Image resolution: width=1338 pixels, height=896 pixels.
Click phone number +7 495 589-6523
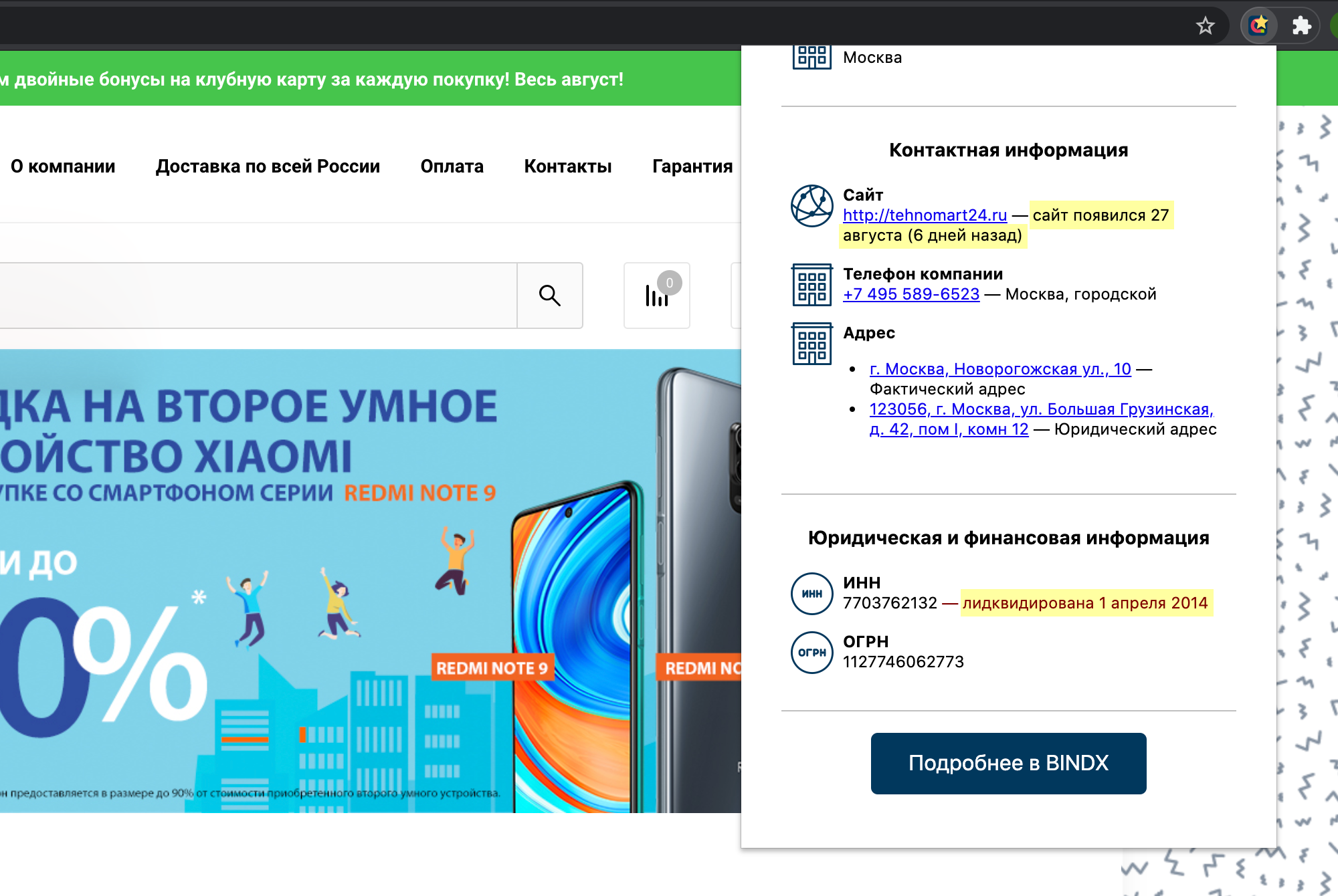tap(911, 294)
